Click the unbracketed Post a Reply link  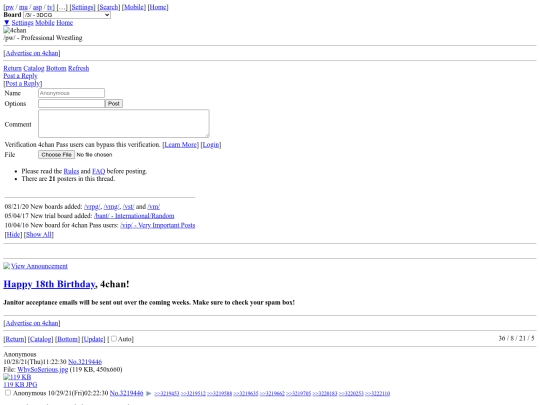(x=20, y=76)
